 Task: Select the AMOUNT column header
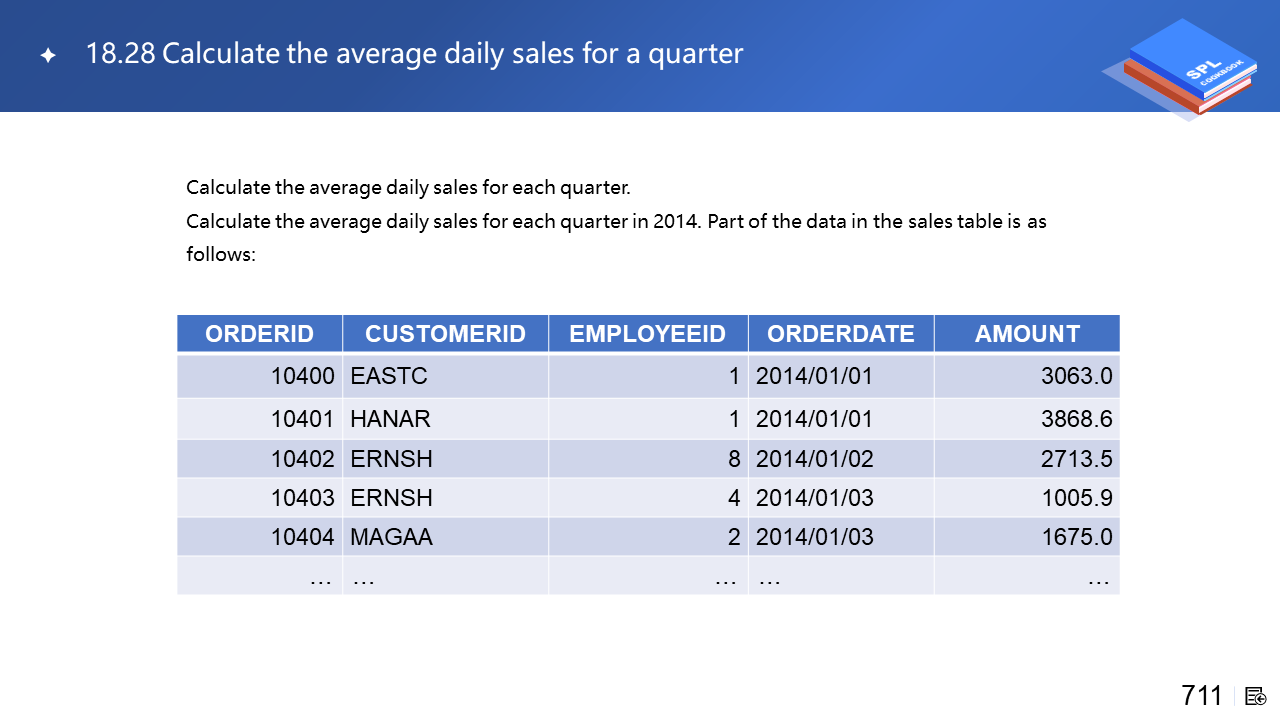tap(1027, 334)
